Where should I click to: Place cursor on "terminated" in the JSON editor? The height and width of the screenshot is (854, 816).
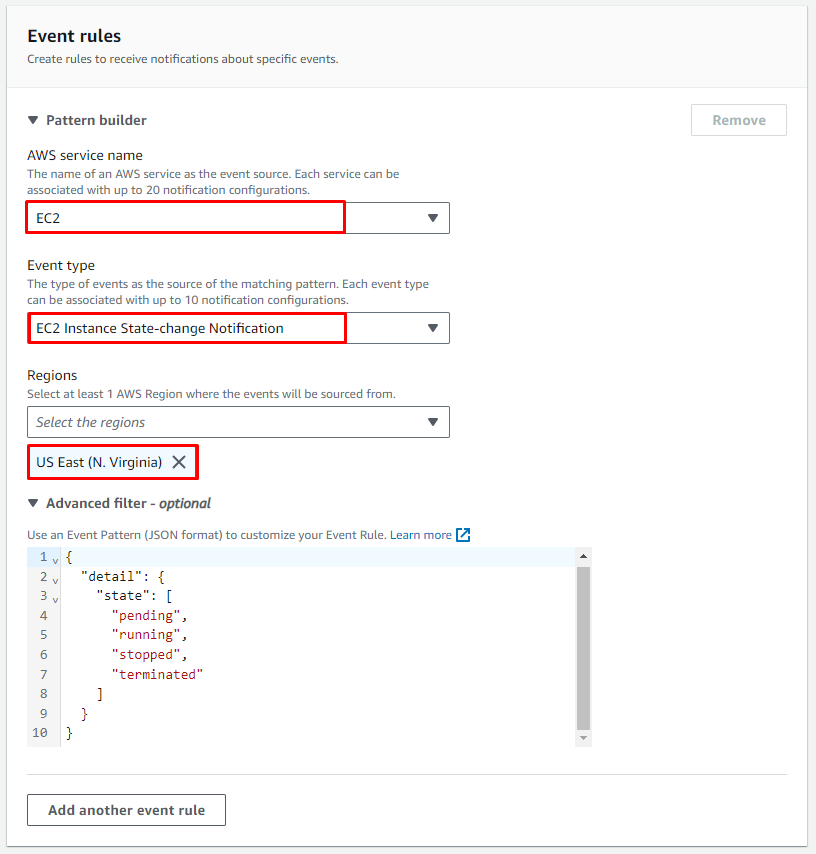pos(158,675)
